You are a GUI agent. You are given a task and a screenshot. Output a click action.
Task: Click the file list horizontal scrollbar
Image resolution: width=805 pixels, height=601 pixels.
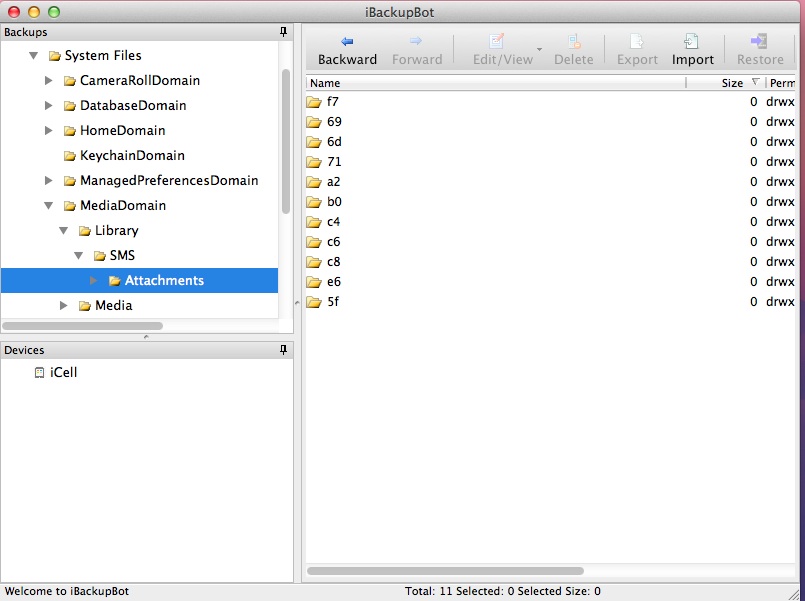coord(445,571)
